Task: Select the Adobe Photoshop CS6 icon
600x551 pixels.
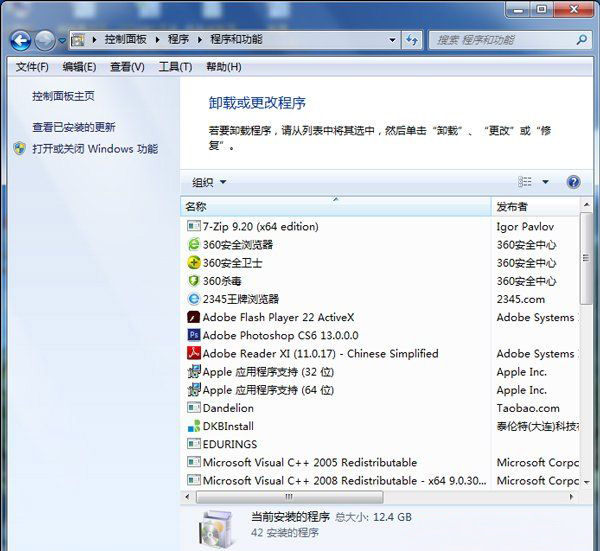Action: pyautogui.click(x=194, y=335)
